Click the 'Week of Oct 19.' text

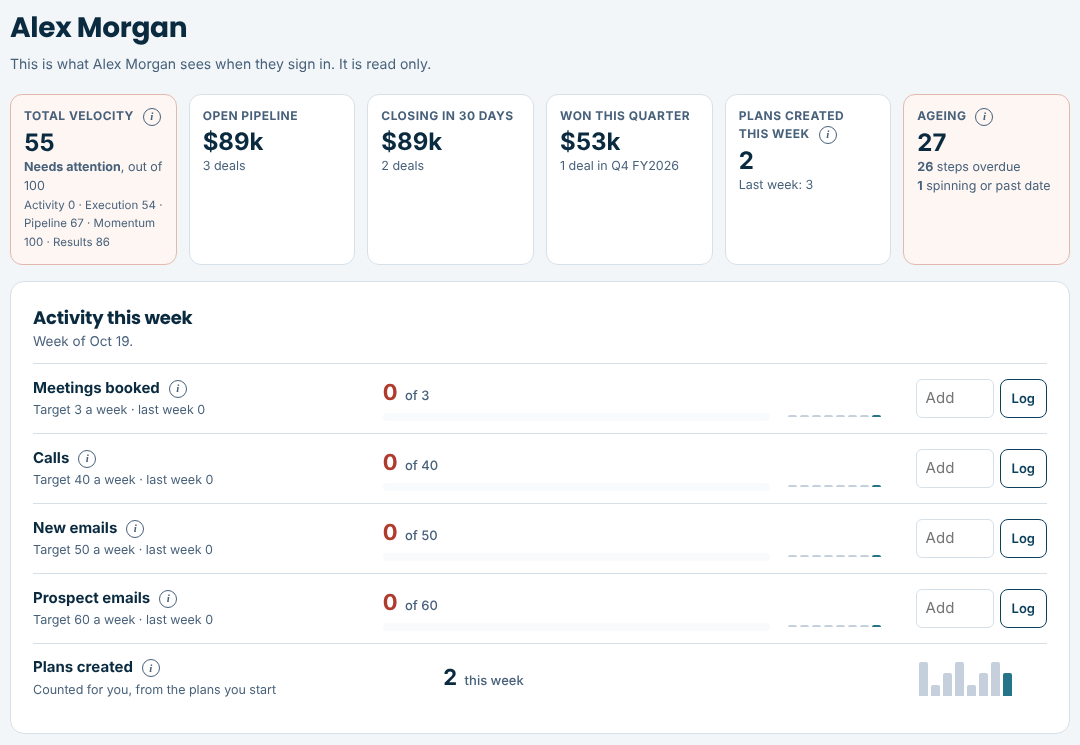pyautogui.click(x=83, y=341)
